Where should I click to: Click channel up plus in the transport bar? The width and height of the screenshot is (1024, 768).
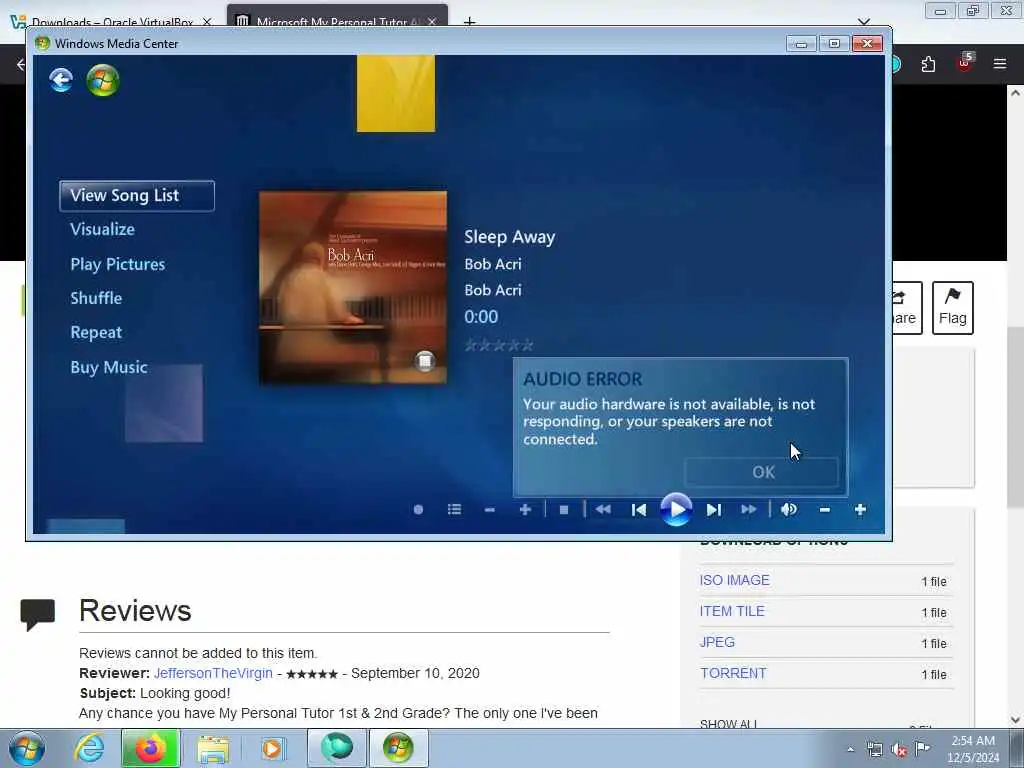pyautogui.click(x=525, y=509)
